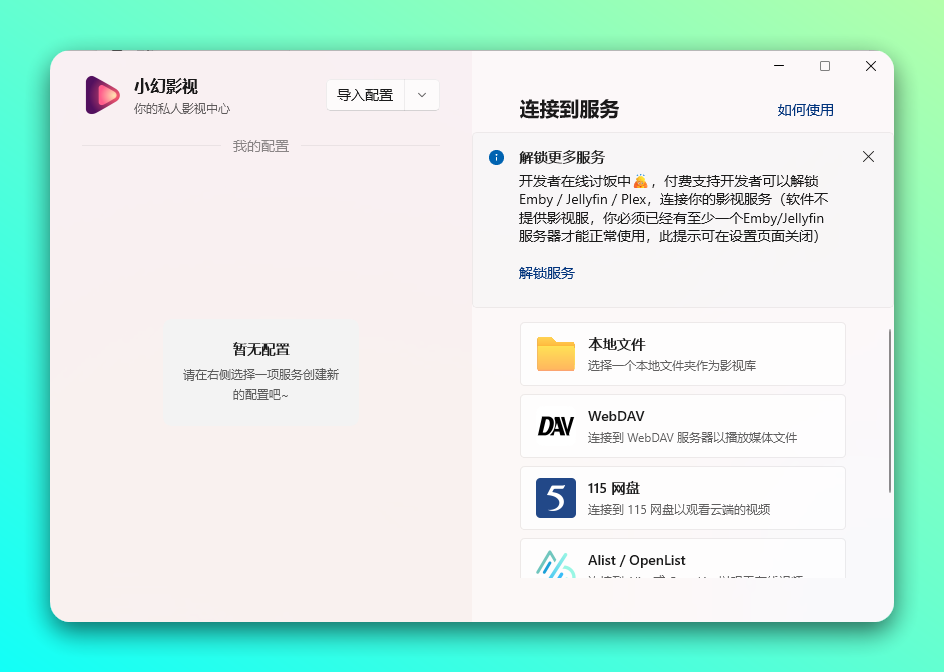
Task: Click the 115 网盘 logo icon
Action: [x=555, y=498]
